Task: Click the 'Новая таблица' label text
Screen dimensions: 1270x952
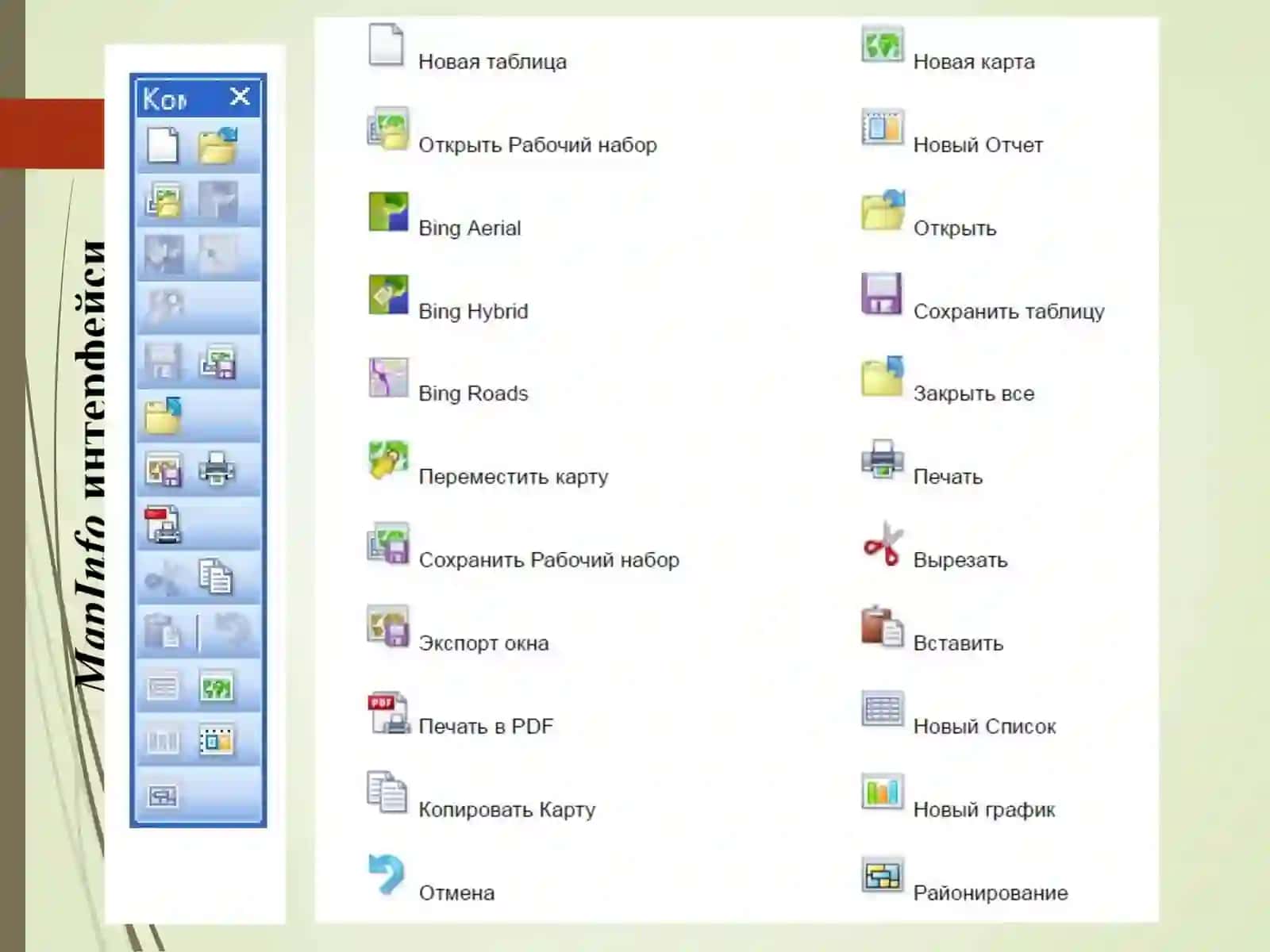Action: [x=492, y=62]
